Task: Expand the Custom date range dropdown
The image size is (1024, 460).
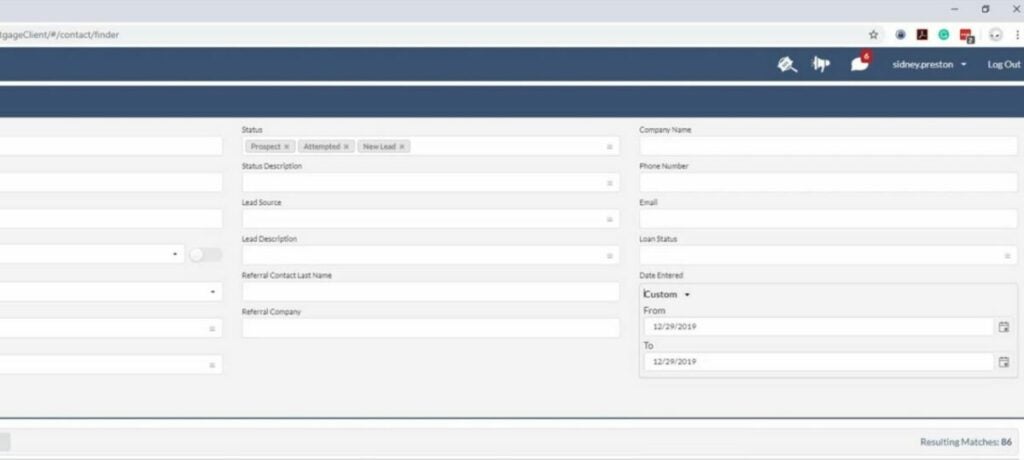Action: [667, 295]
